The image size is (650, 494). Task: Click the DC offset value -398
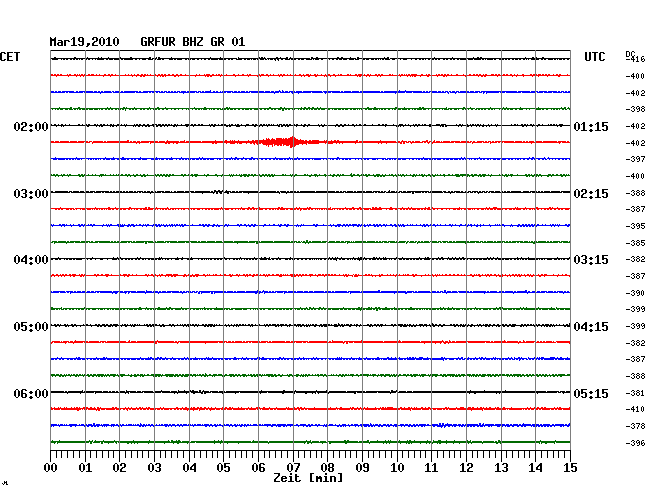[635, 109]
